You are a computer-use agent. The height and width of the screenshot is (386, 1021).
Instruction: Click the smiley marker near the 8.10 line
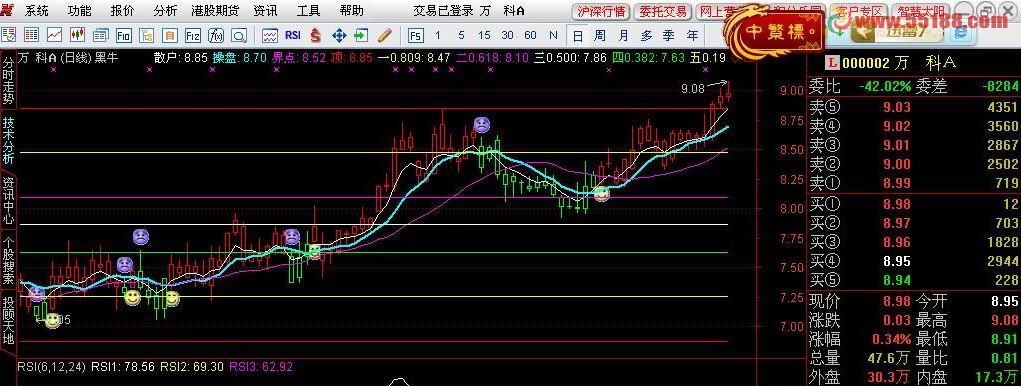(x=602, y=193)
